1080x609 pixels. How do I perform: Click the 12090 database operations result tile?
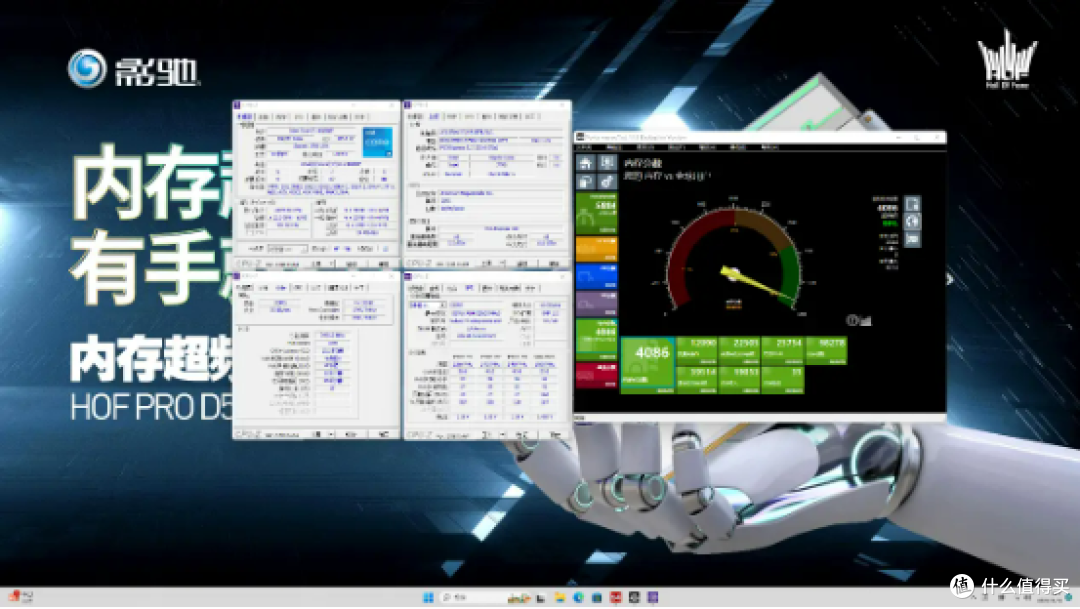(x=697, y=351)
